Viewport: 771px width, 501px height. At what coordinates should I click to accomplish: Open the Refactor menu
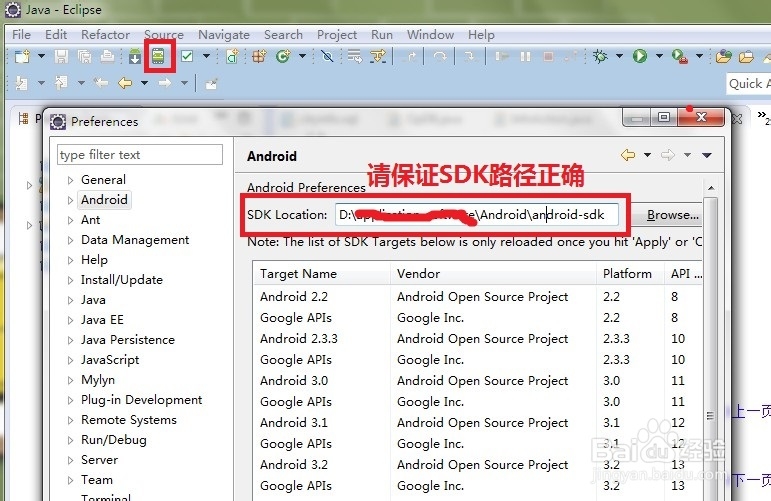pyautogui.click(x=105, y=35)
